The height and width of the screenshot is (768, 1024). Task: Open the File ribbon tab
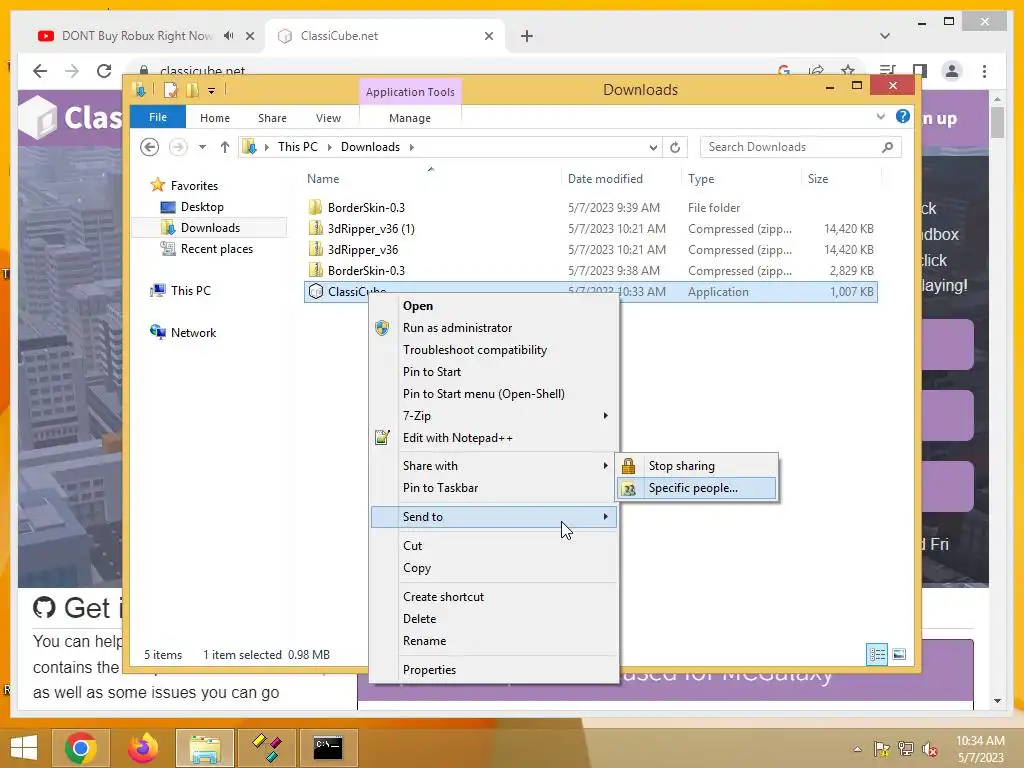point(158,117)
